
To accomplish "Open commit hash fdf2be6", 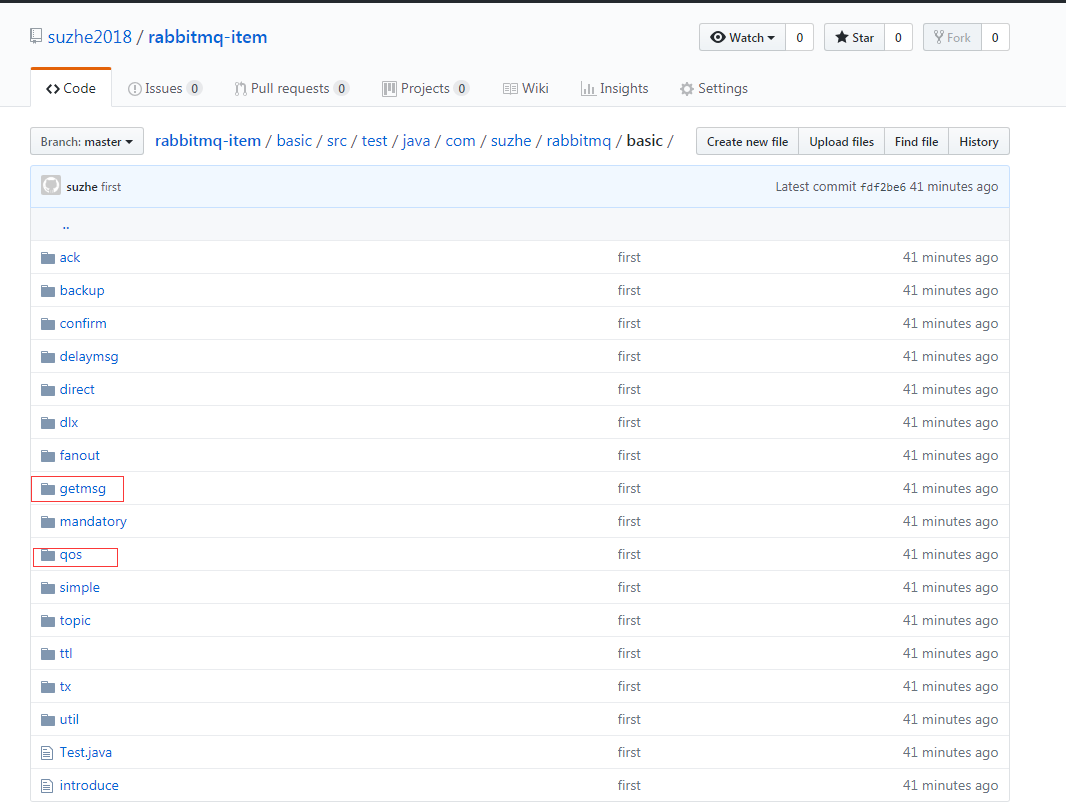I will coord(882,187).
